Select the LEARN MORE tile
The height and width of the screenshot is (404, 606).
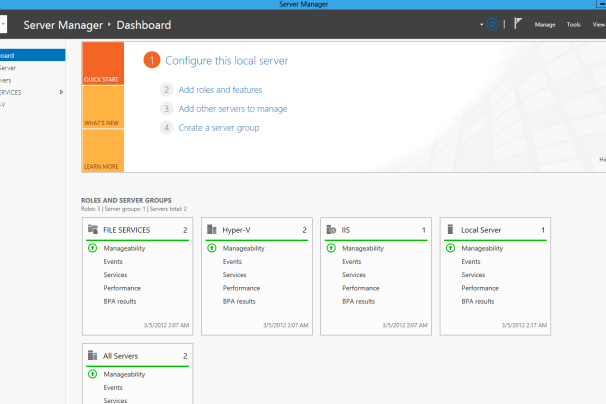(103, 151)
